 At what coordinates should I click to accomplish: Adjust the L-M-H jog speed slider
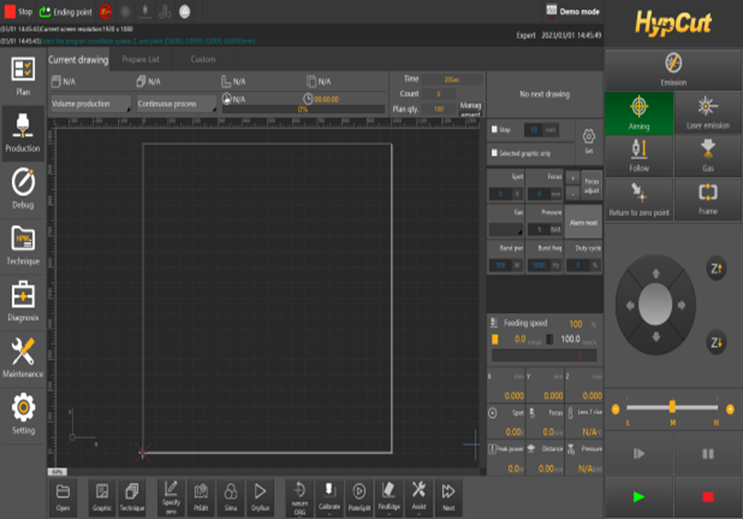[x=672, y=406]
